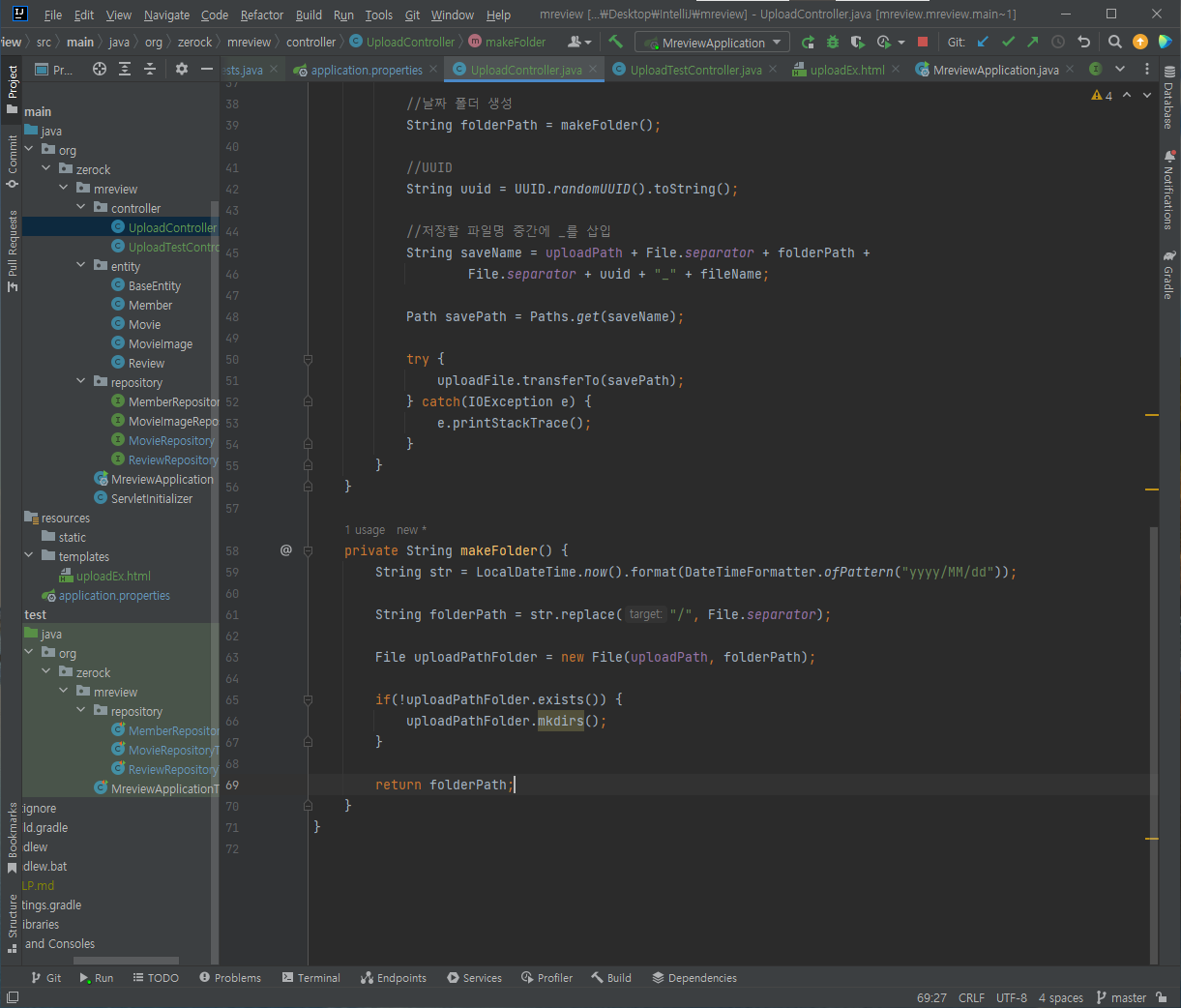This screenshot has height=1008, width=1181.
Task: Push commits with green arrow icon
Action: click(1033, 42)
